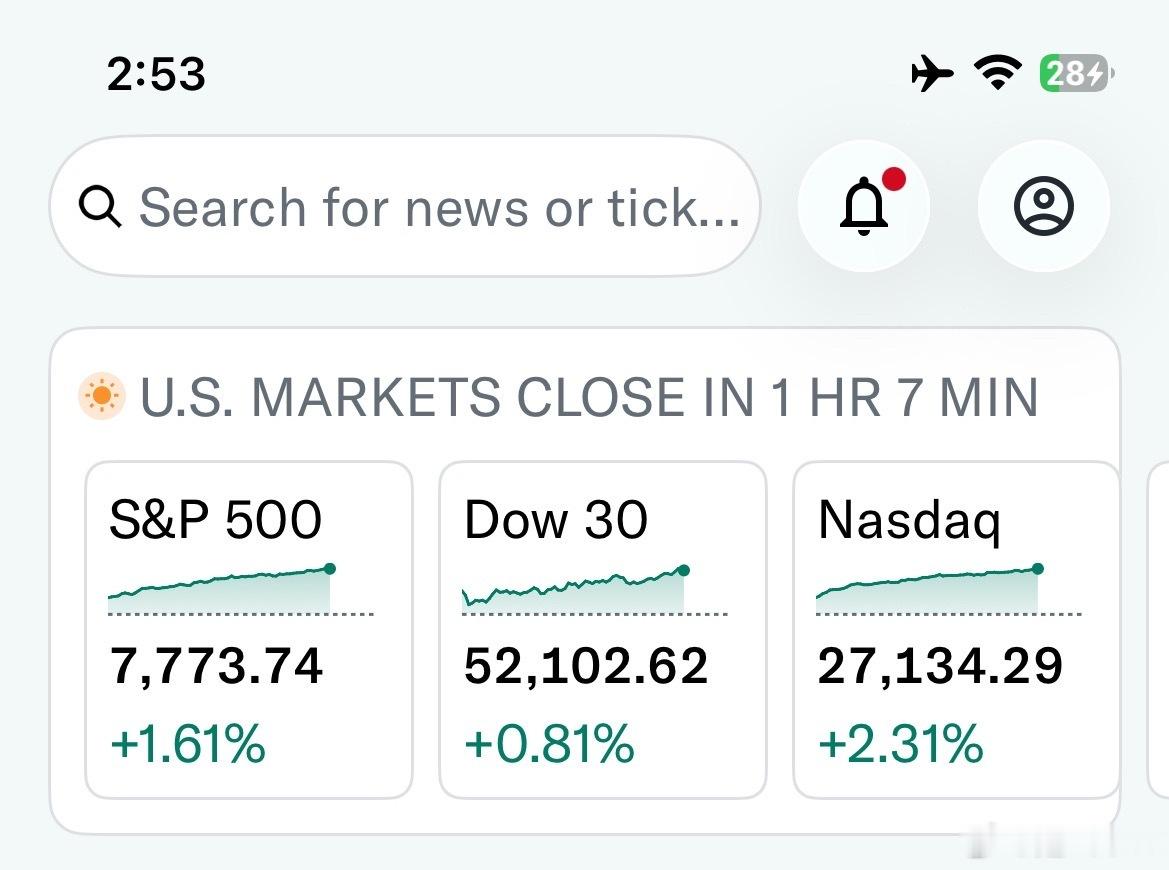Image resolution: width=1169 pixels, height=870 pixels.
Task: Tap the battery charging indicator
Action: (1076, 73)
